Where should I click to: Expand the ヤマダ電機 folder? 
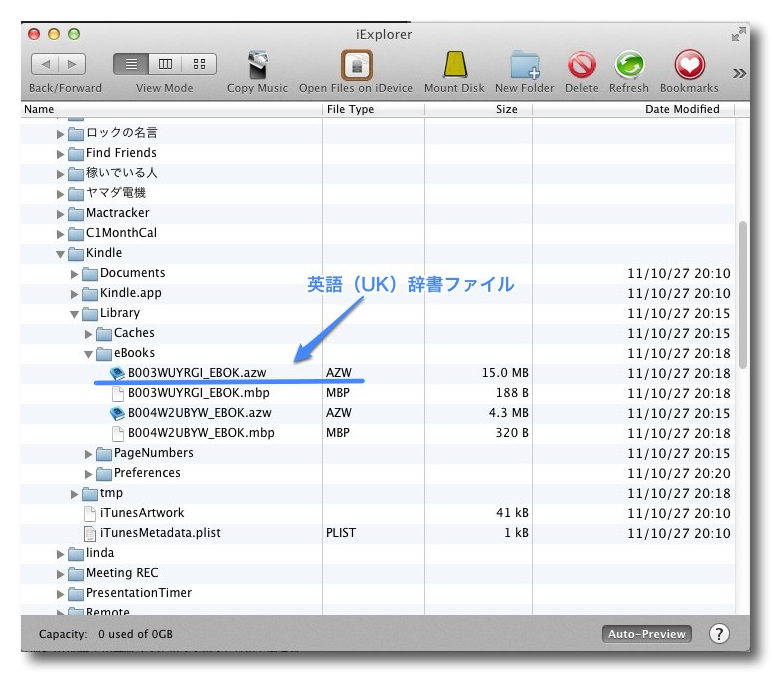tap(60, 194)
